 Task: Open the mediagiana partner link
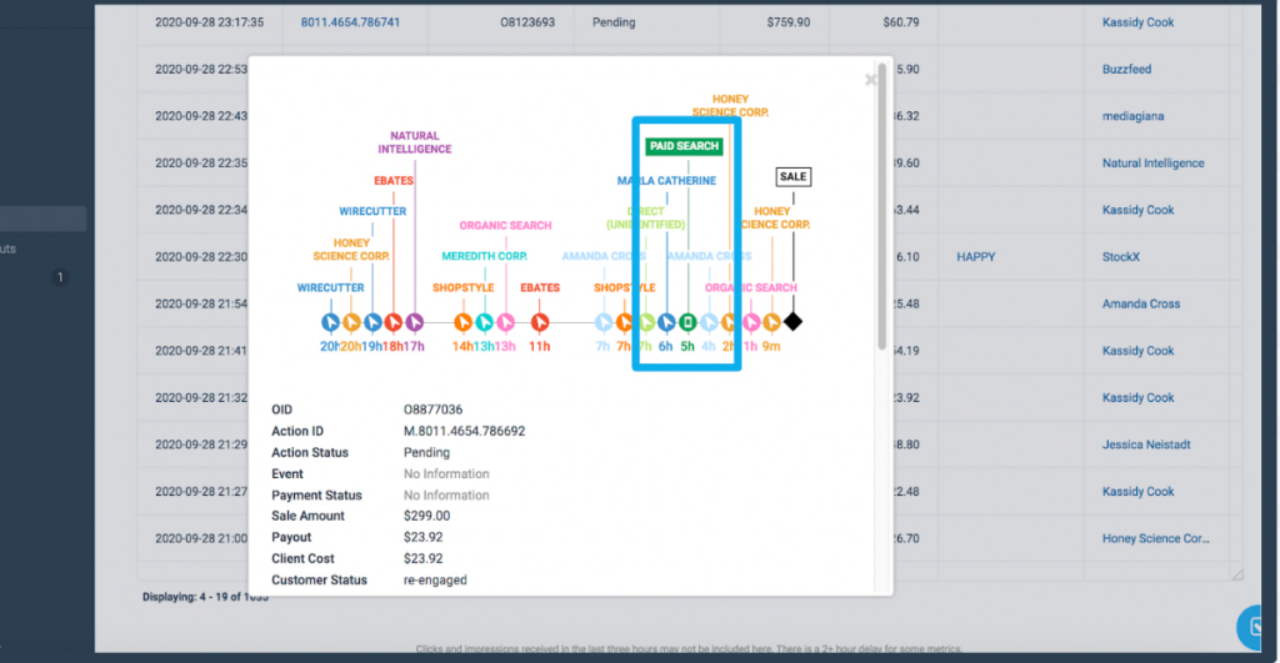click(x=1133, y=116)
